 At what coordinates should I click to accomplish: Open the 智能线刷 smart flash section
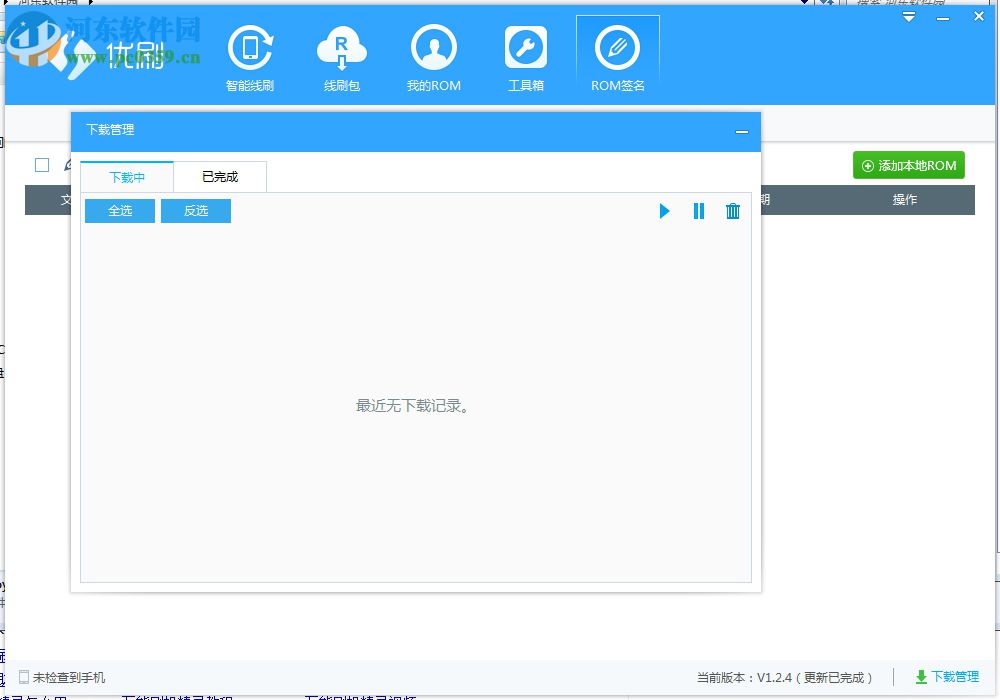coord(250,57)
